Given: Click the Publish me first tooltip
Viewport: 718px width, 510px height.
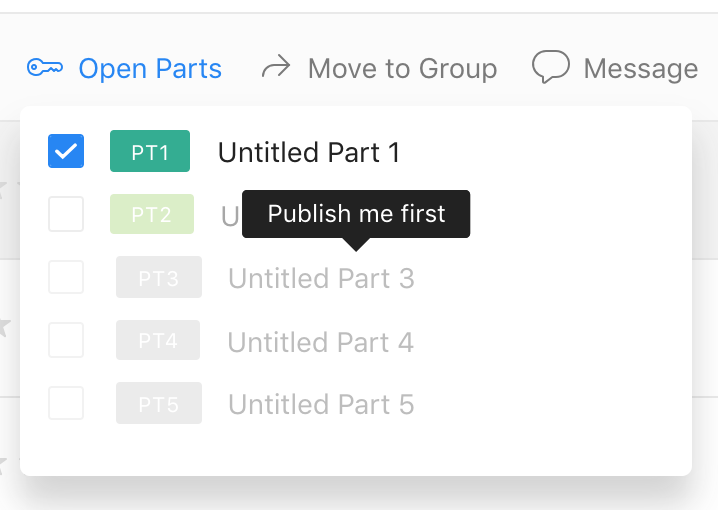Looking at the screenshot, I should pyautogui.click(x=356, y=214).
